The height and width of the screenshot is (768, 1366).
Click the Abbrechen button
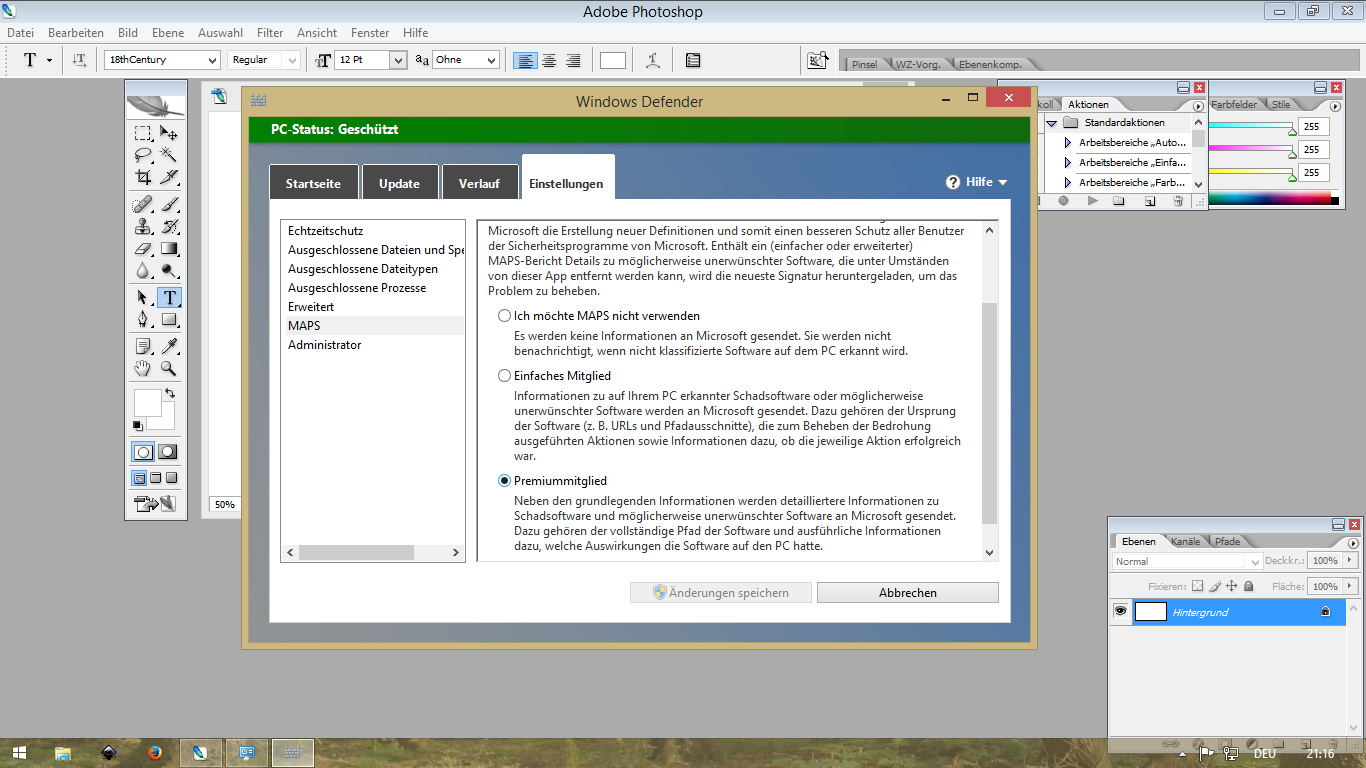tap(908, 593)
